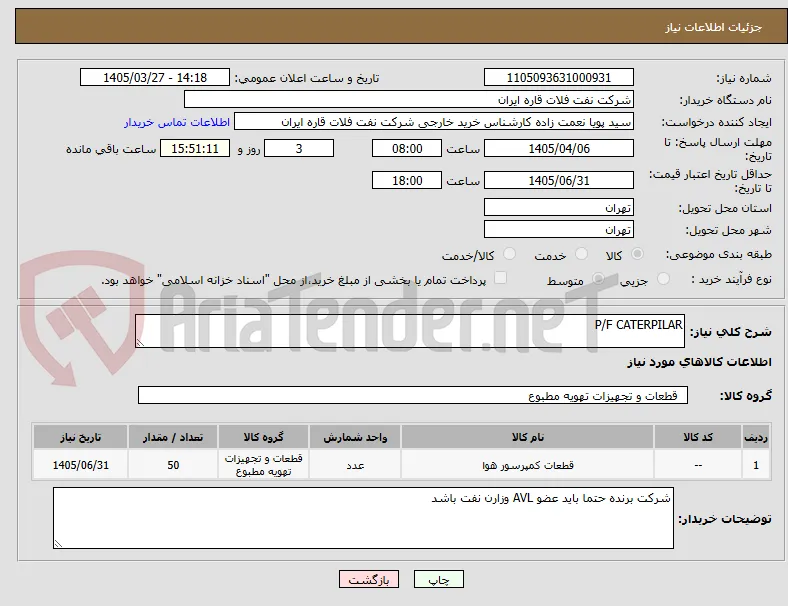This screenshot has width=788, height=606.
Task: Click the response deadline time 08:00
Action: coord(407,148)
